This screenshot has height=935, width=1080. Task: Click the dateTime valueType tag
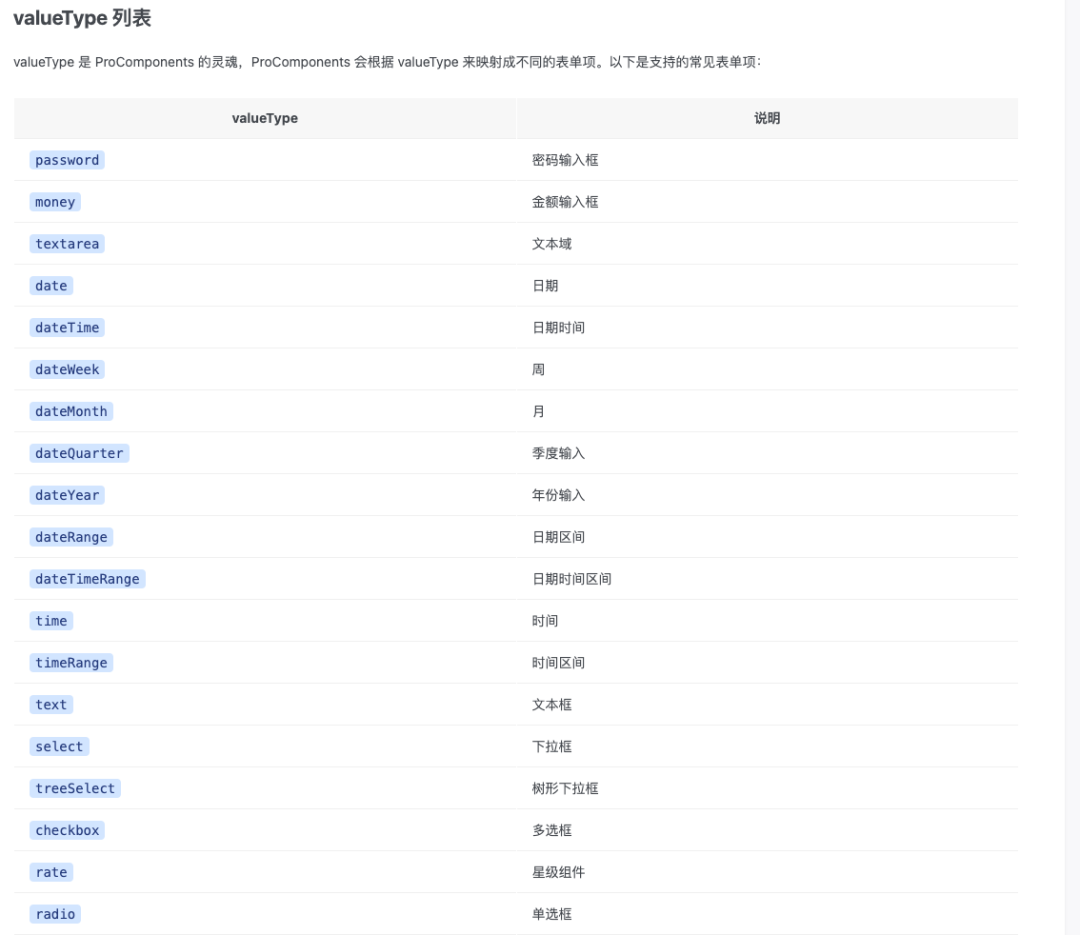(x=67, y=327)
